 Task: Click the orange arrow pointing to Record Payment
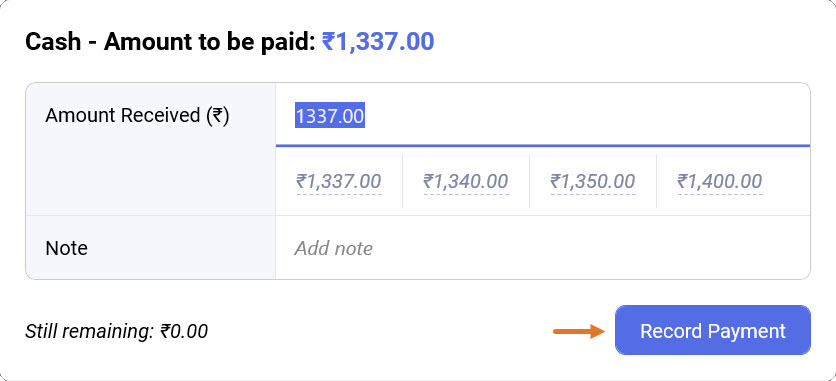[579, 331]
